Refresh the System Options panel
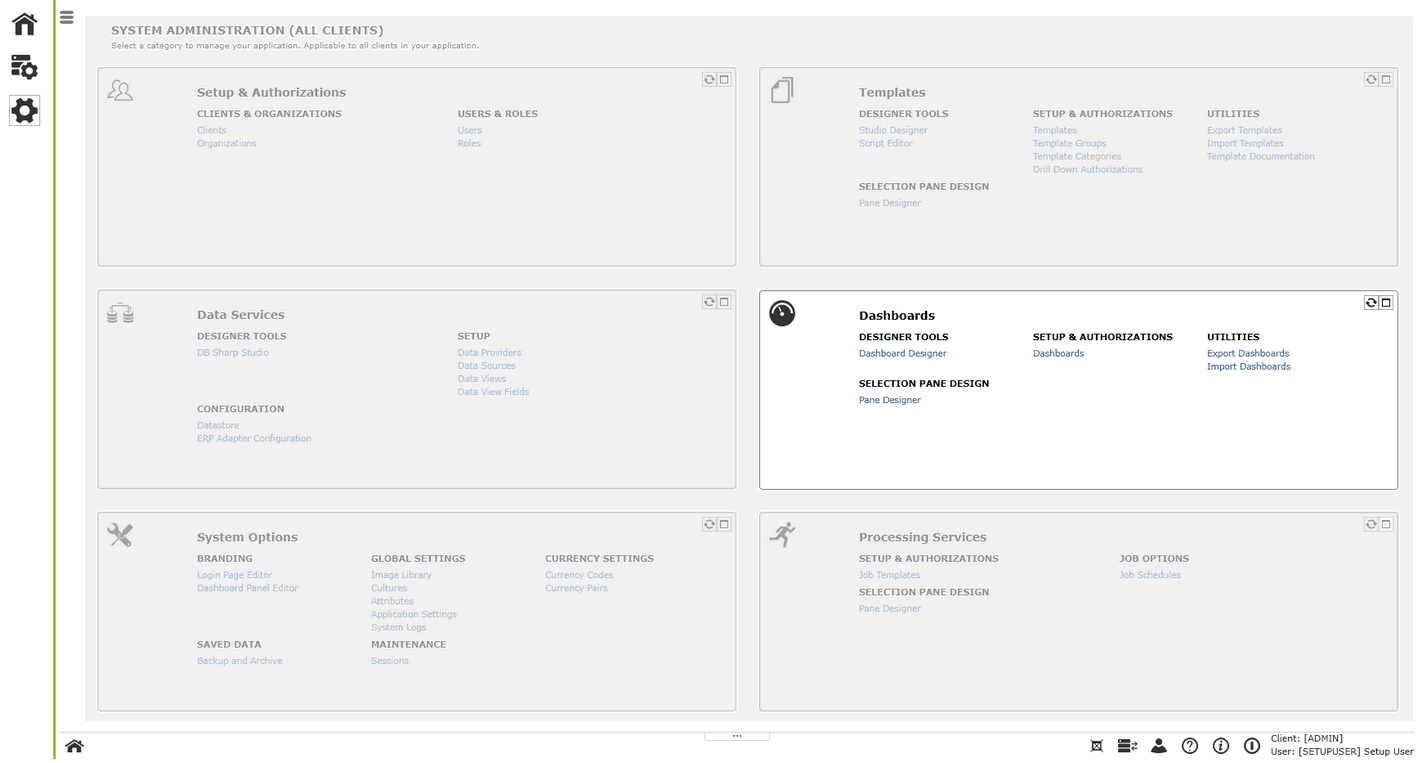Image resolution: width=1418 pixels, height=763 pixels. [709, 524]
